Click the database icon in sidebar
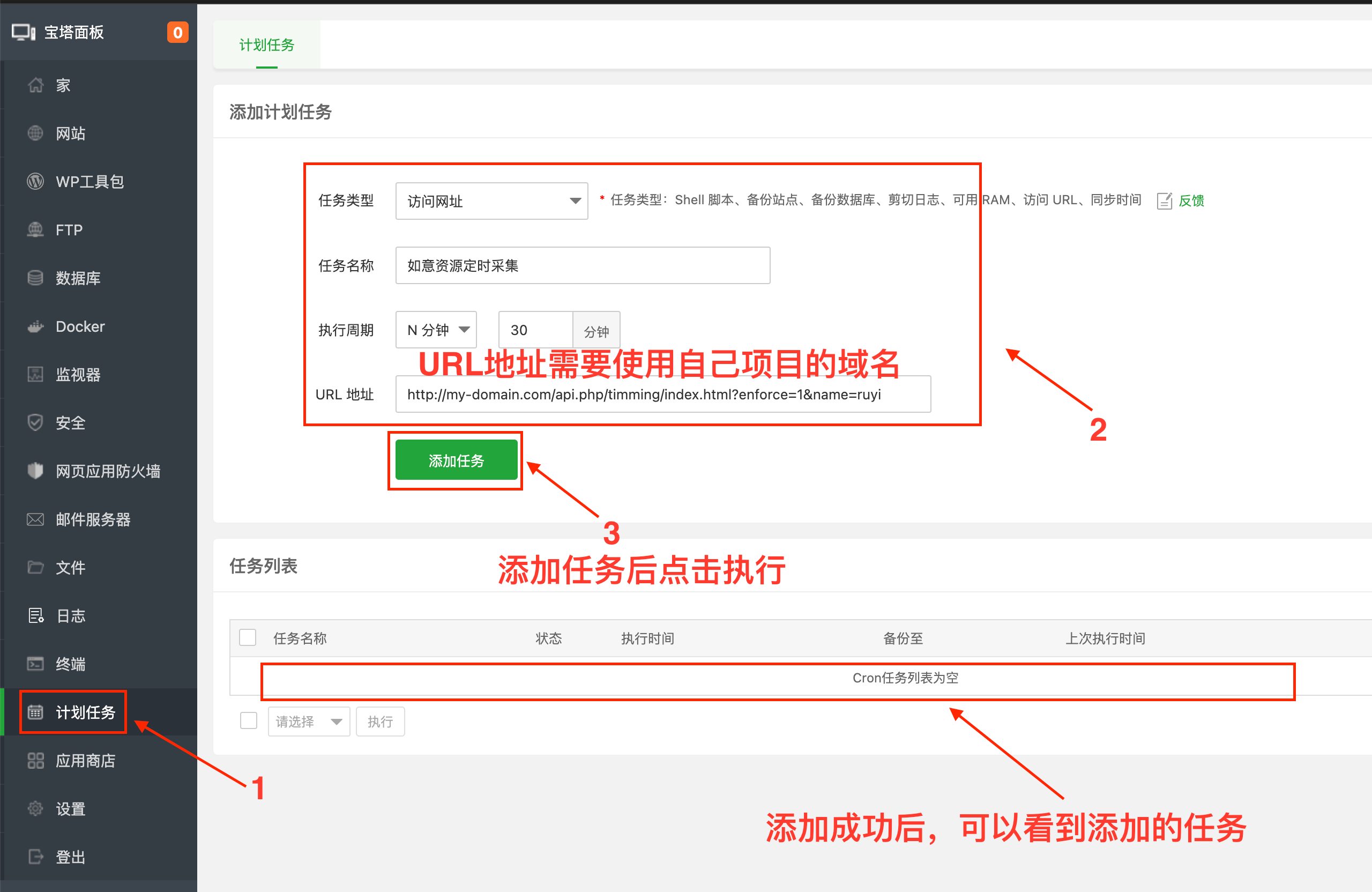Screen dimensions: 1372x892 (35, 278)
